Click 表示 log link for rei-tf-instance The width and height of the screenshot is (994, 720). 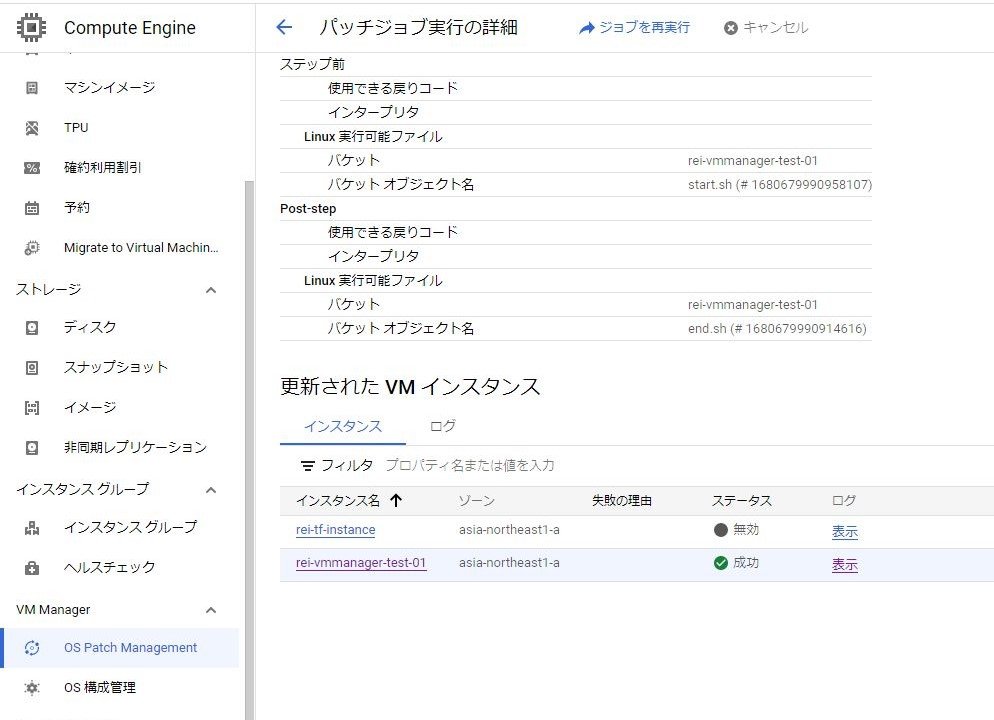click(x=844, y=532)
